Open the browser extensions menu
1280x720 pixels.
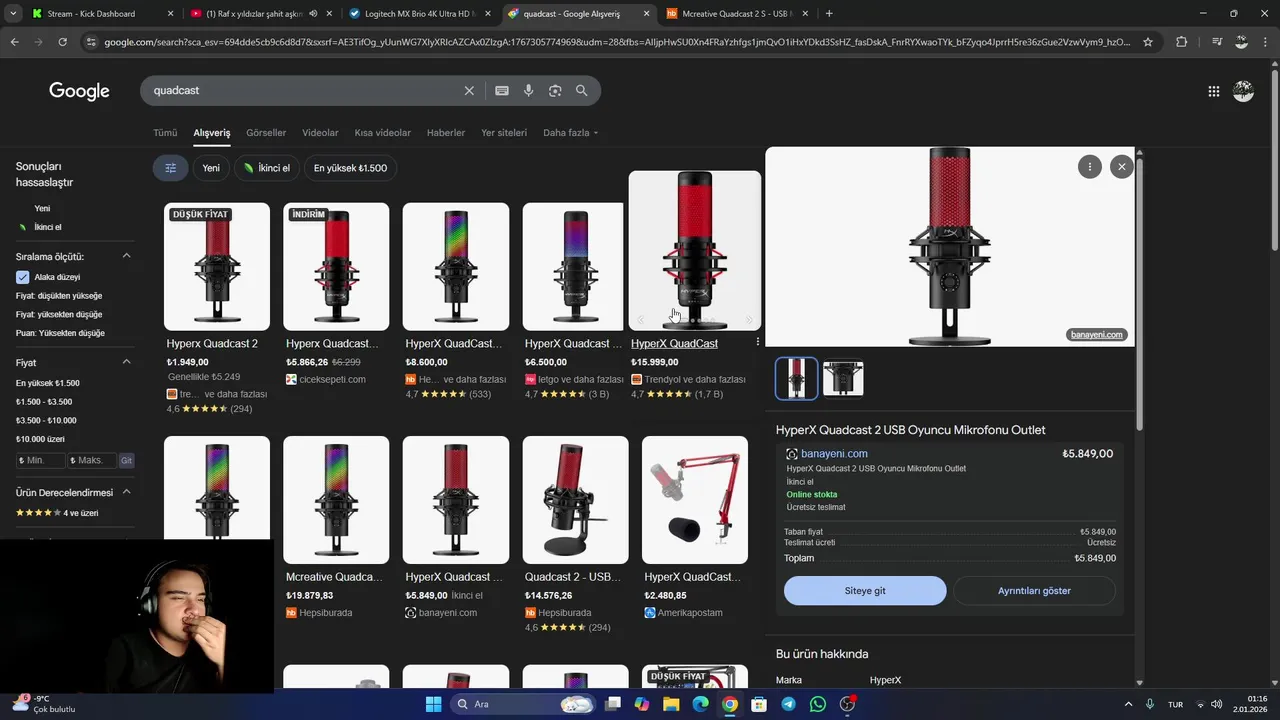1182,42
